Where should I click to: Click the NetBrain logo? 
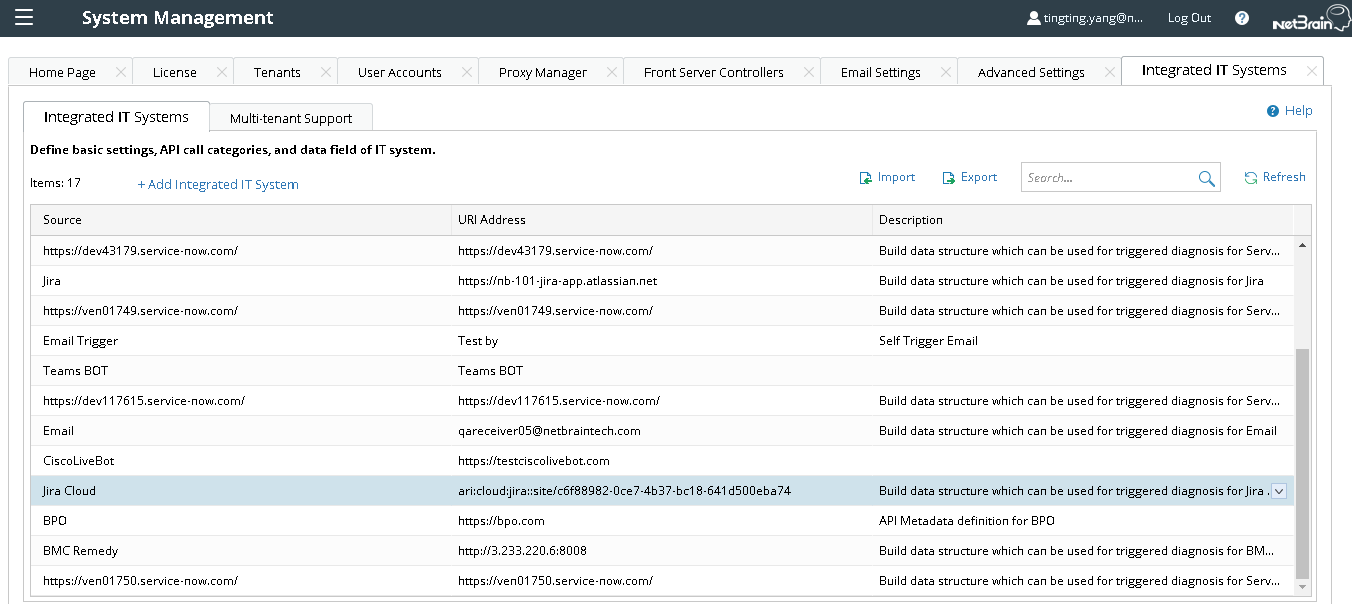1310,17
